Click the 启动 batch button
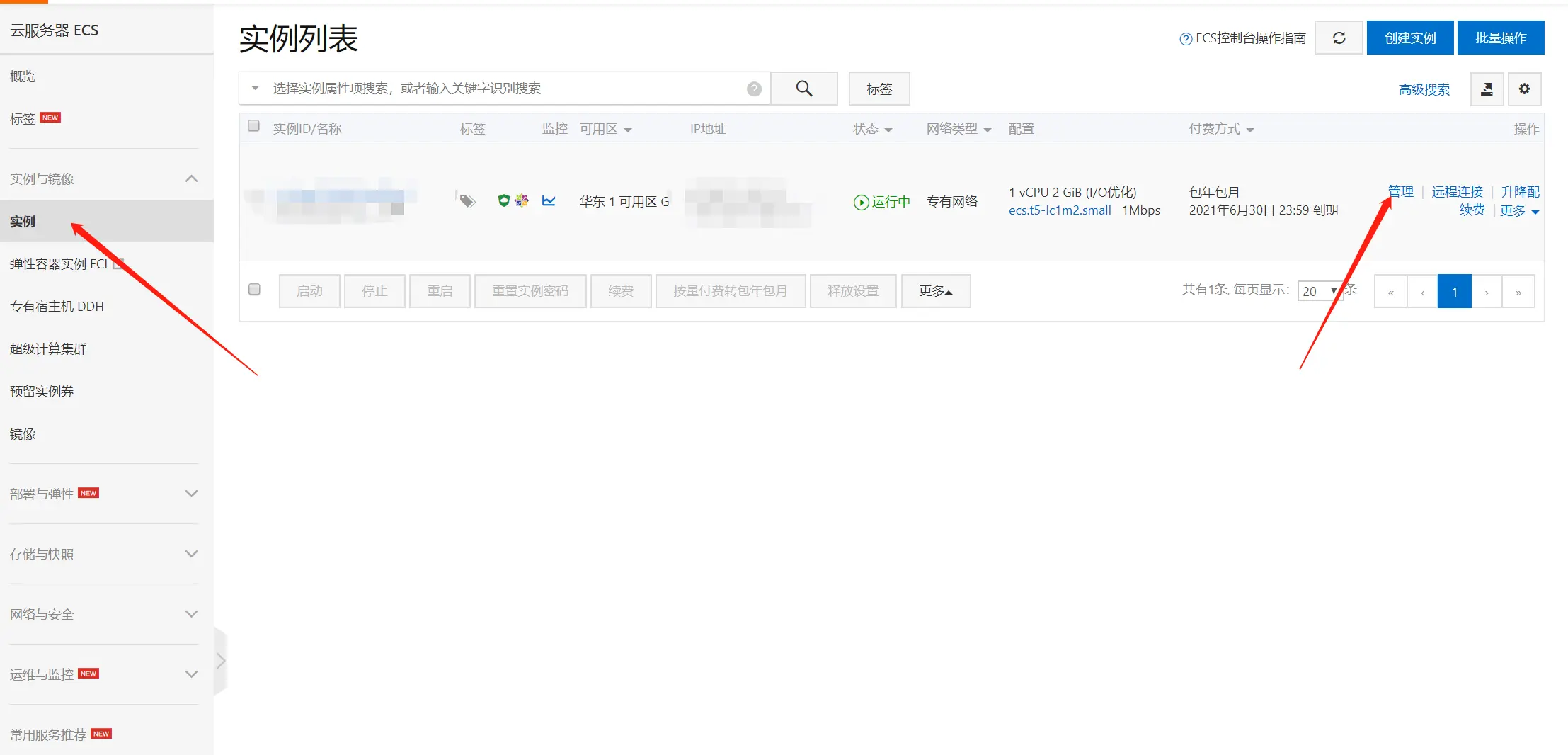 tap(309, 291)
